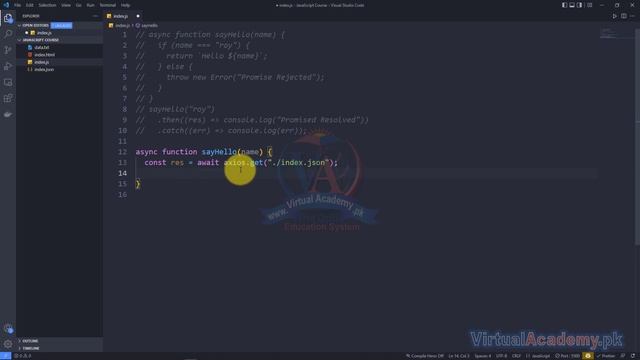Open the Manage gear in activity bar
The width and height of the screenshot is (640, 360).
pos(8,344)
